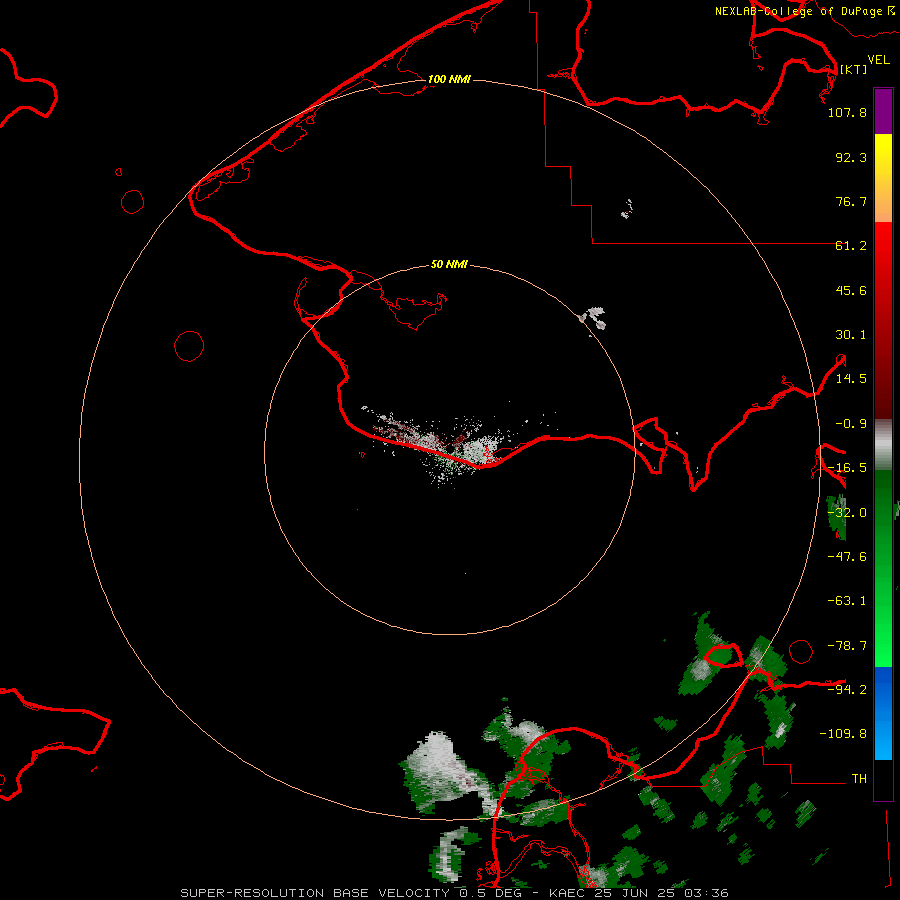Click the -78.7 legend value
Image resolution: width=900 pixels, height=900 pixels.
(847, 646)
